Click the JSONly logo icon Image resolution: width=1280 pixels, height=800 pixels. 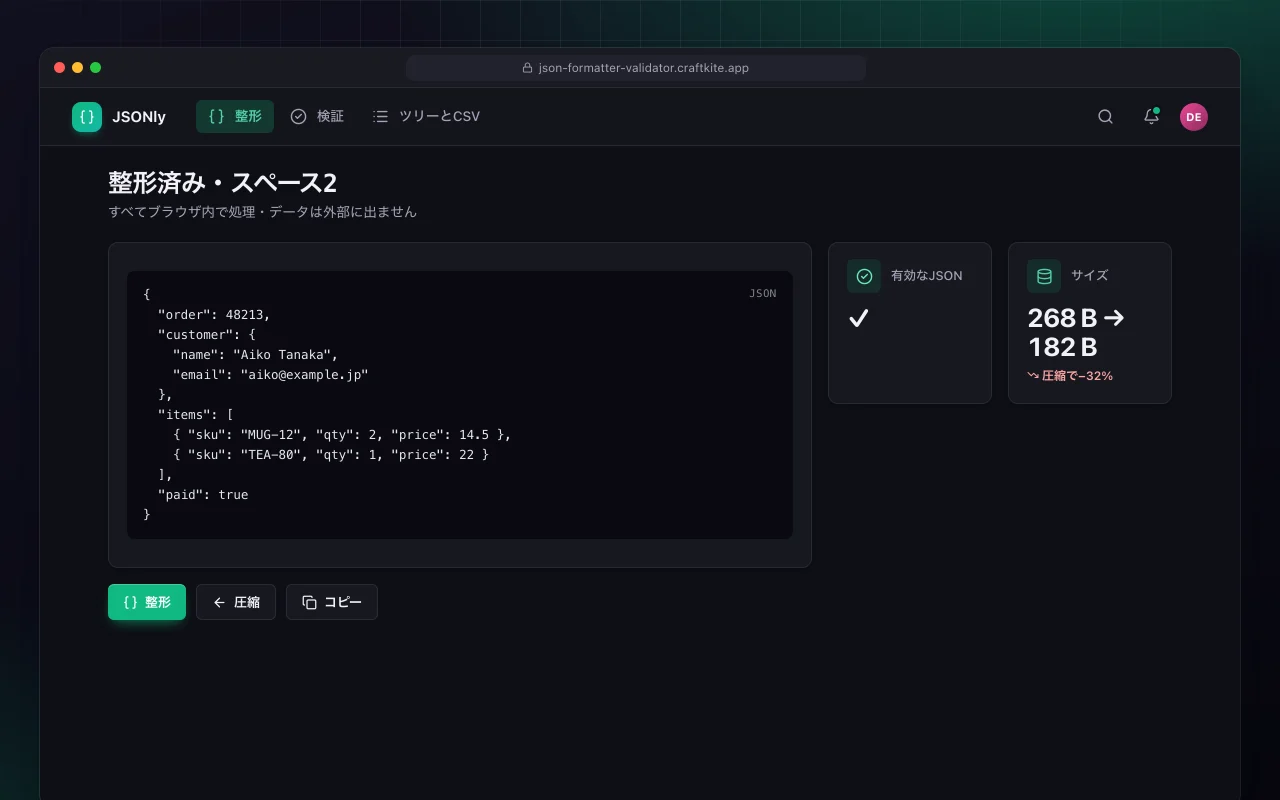pos(87,117)
